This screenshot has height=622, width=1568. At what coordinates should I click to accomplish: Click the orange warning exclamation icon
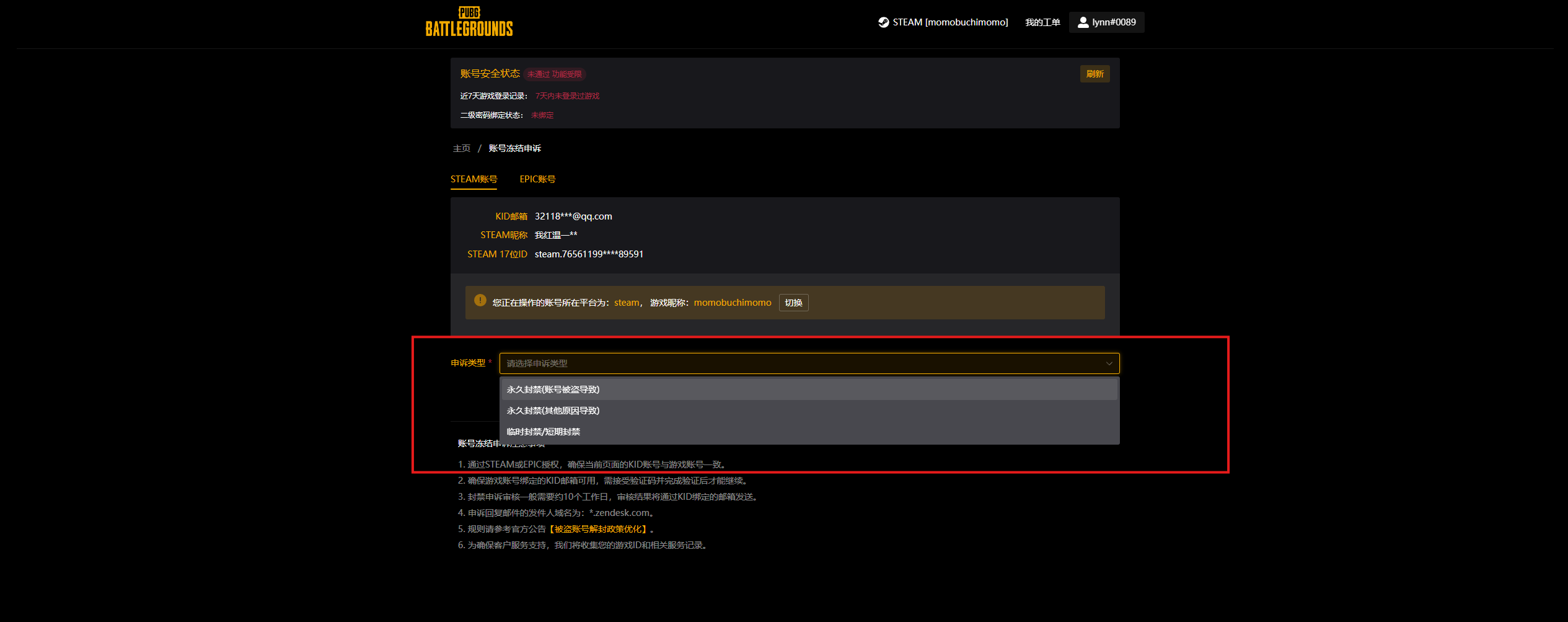pyautogui.click(x=480, y=300)
